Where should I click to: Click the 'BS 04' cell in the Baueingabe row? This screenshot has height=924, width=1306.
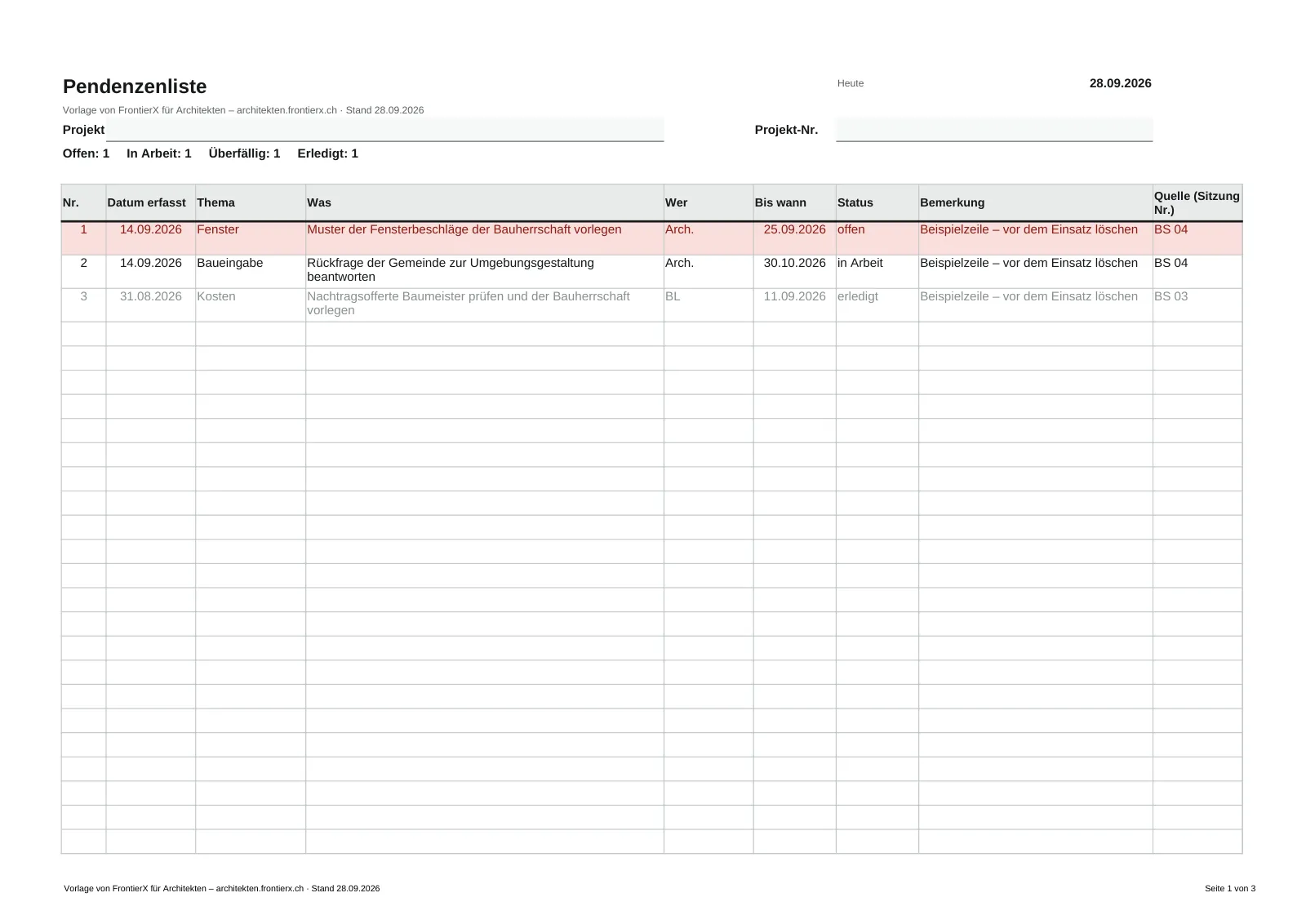(1197, 272)
